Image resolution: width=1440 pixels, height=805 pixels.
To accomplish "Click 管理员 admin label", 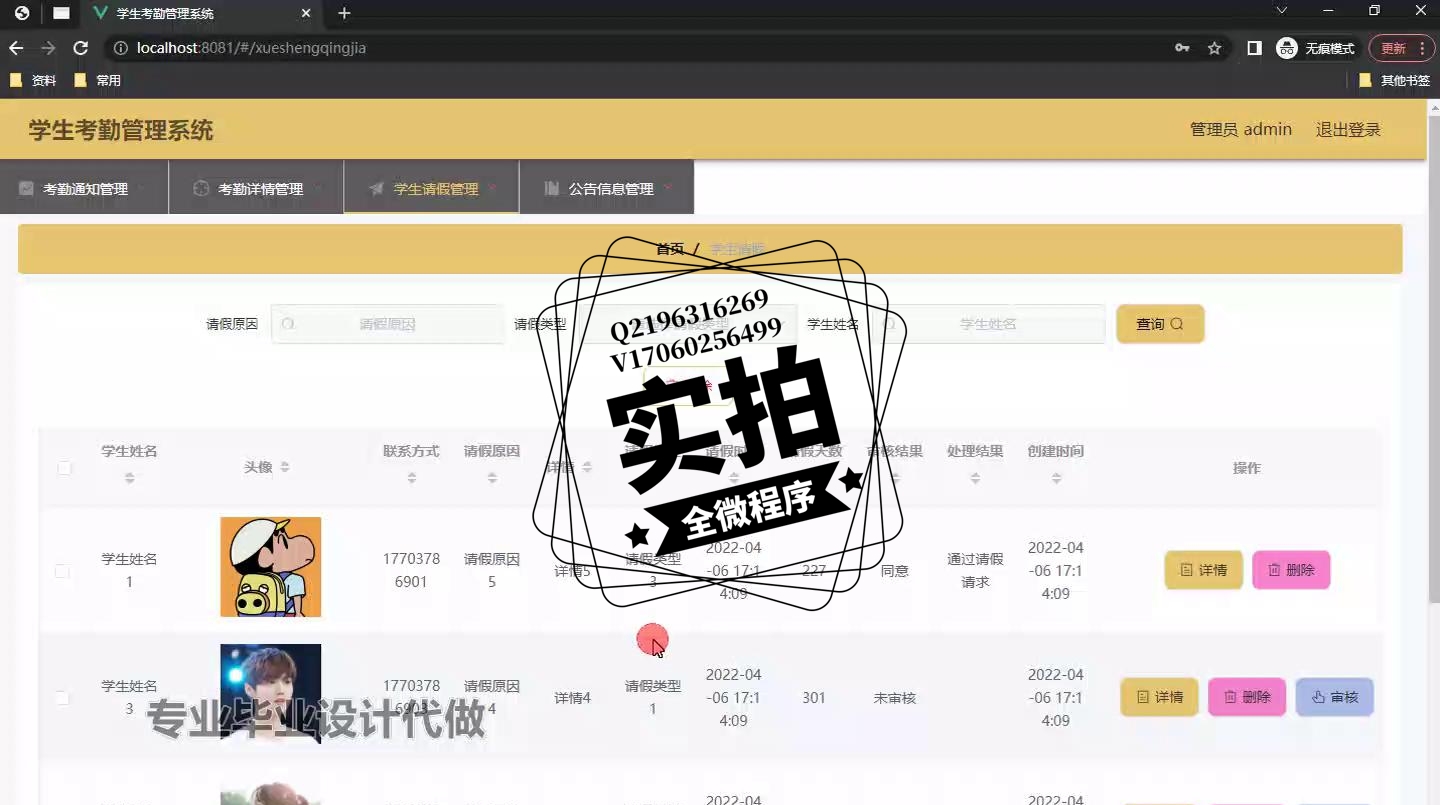I will point(1241,130).
